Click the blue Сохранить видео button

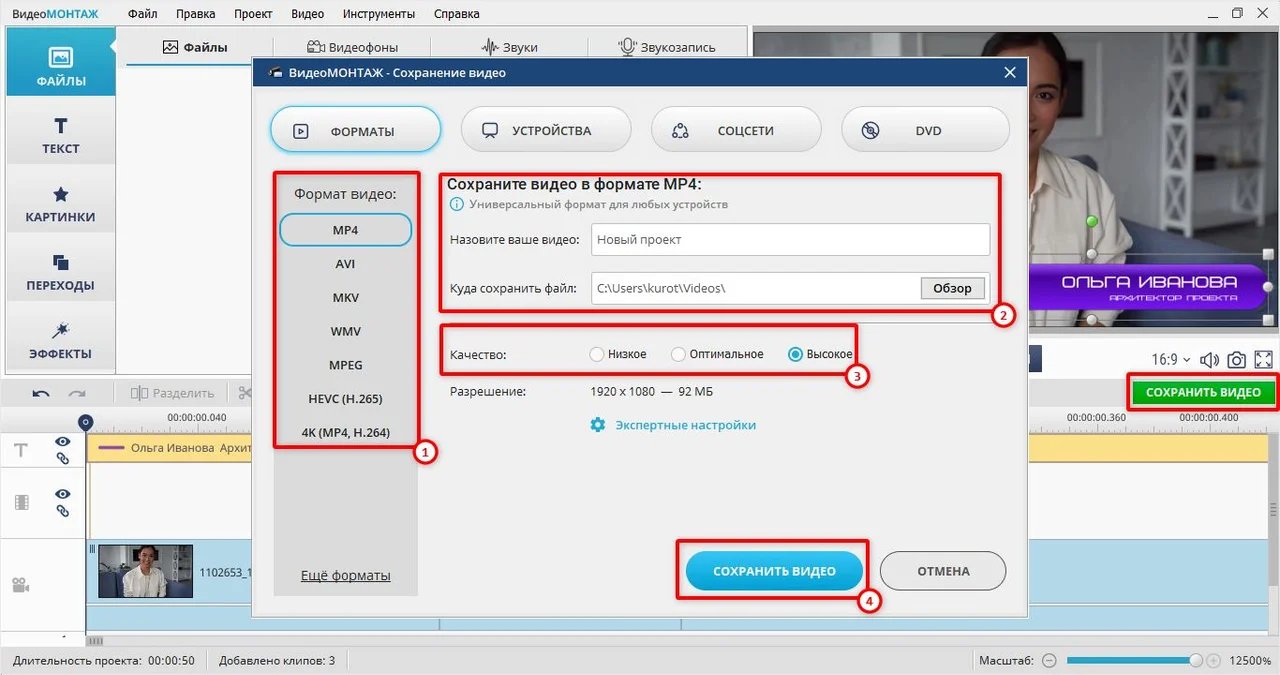pyautogui.click(x=774, y=571)
